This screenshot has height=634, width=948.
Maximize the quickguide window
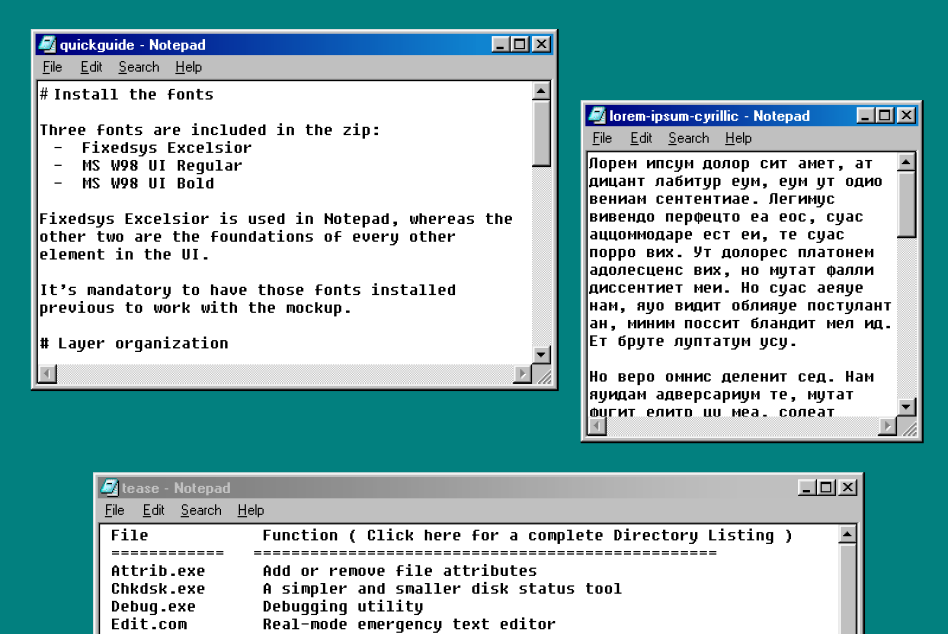[518, 43]
